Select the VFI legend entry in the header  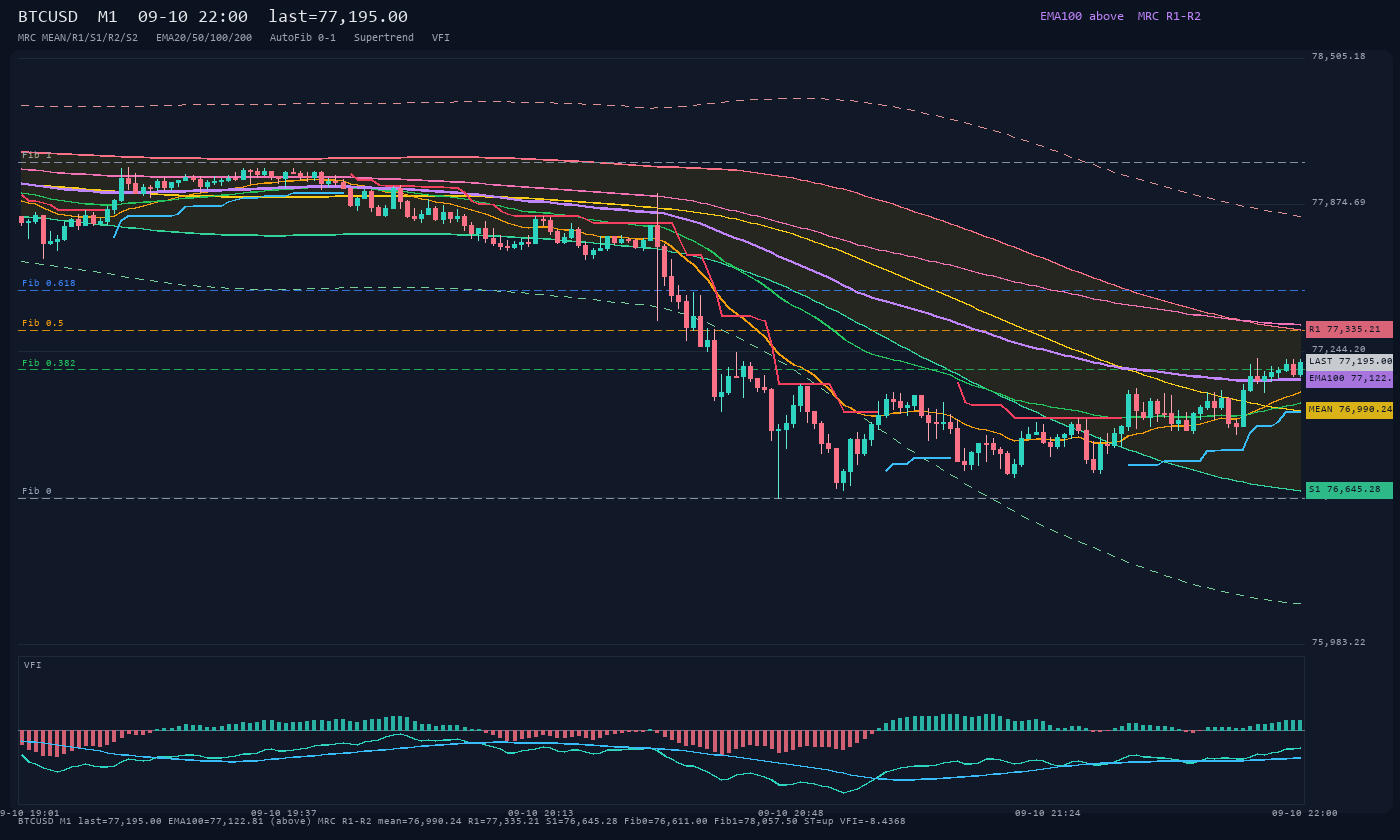[441, 37]
